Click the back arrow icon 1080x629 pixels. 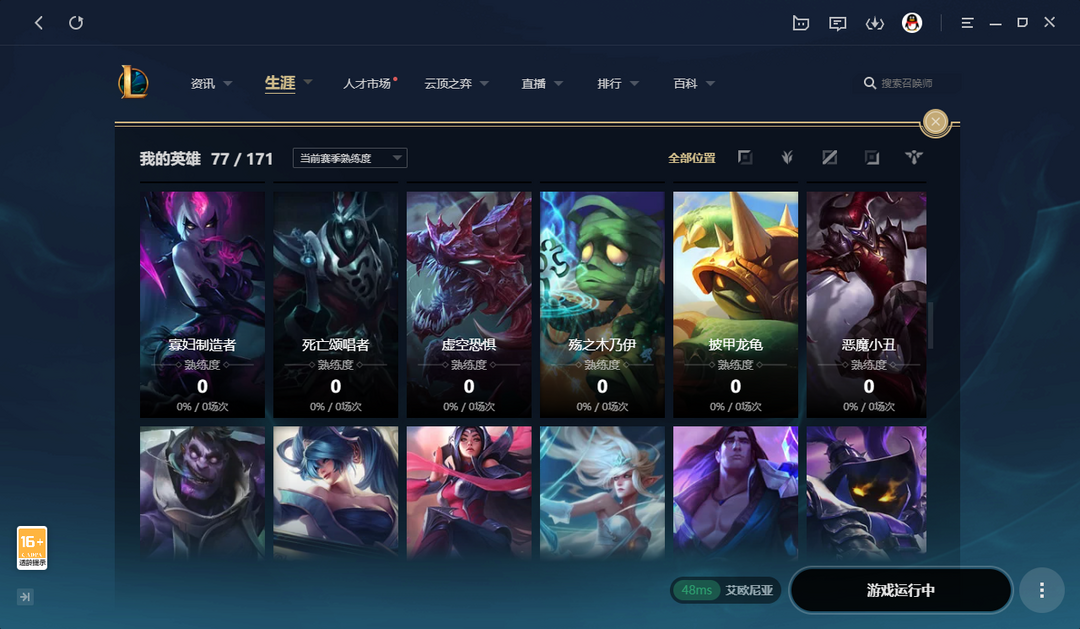[x=39, y=23]
